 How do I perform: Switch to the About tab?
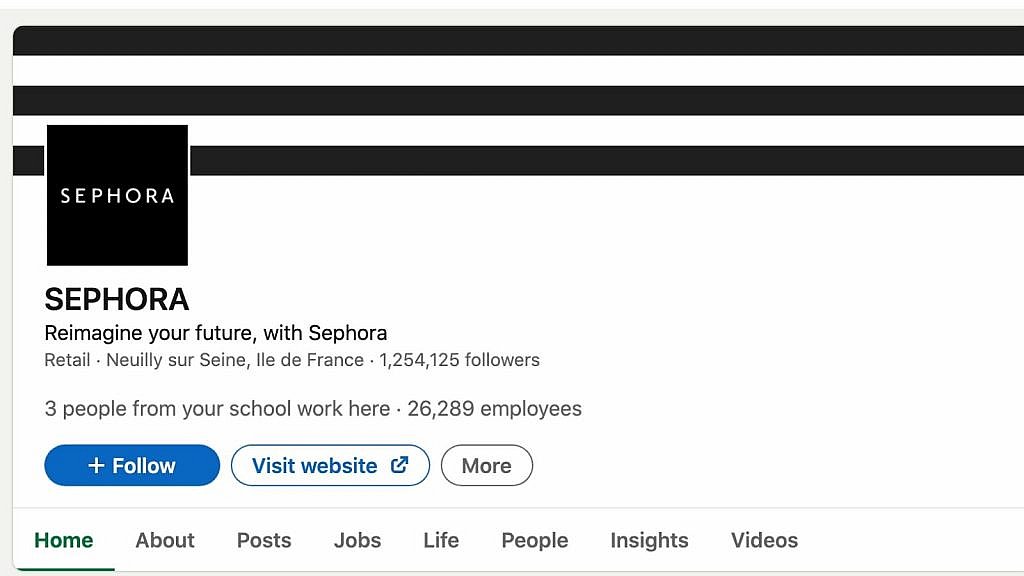(x=165, y=540)
